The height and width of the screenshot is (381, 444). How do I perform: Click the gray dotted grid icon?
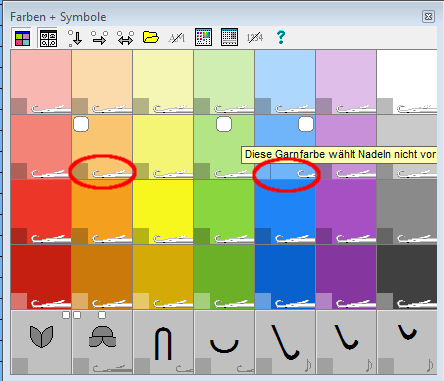(x=229, y=37)
